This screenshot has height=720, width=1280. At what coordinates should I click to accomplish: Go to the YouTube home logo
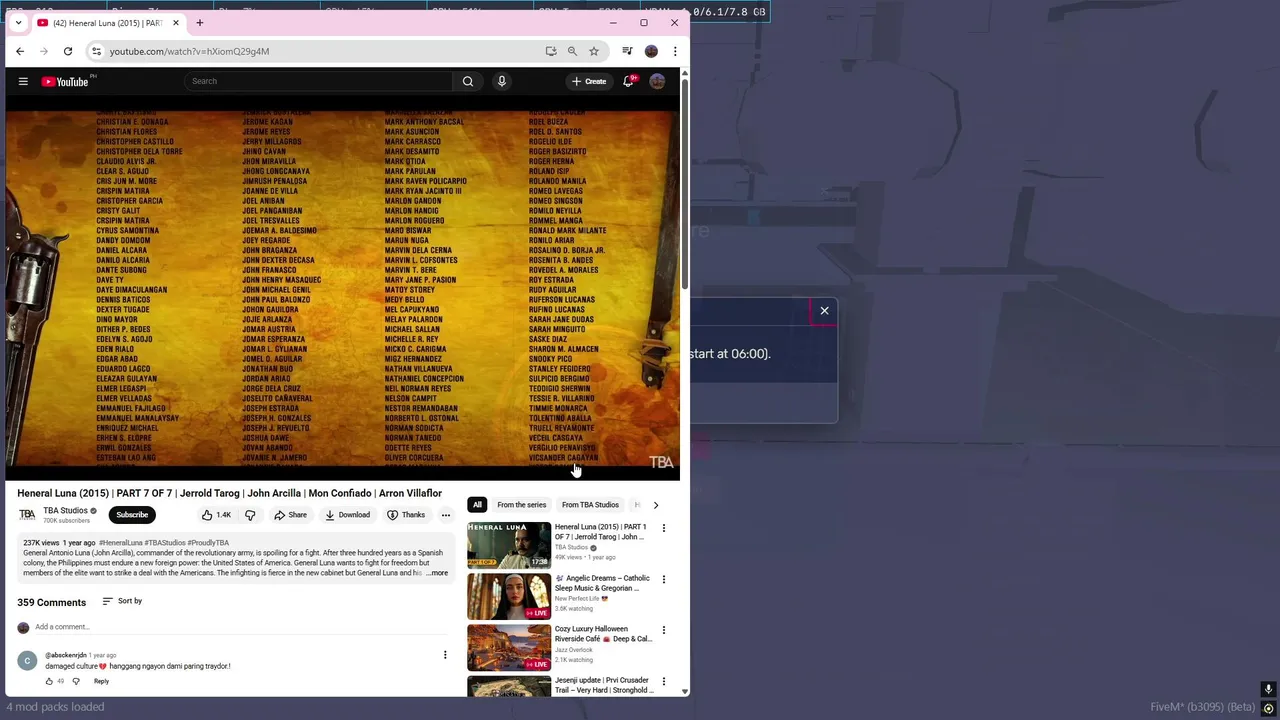tap(66, 81)
